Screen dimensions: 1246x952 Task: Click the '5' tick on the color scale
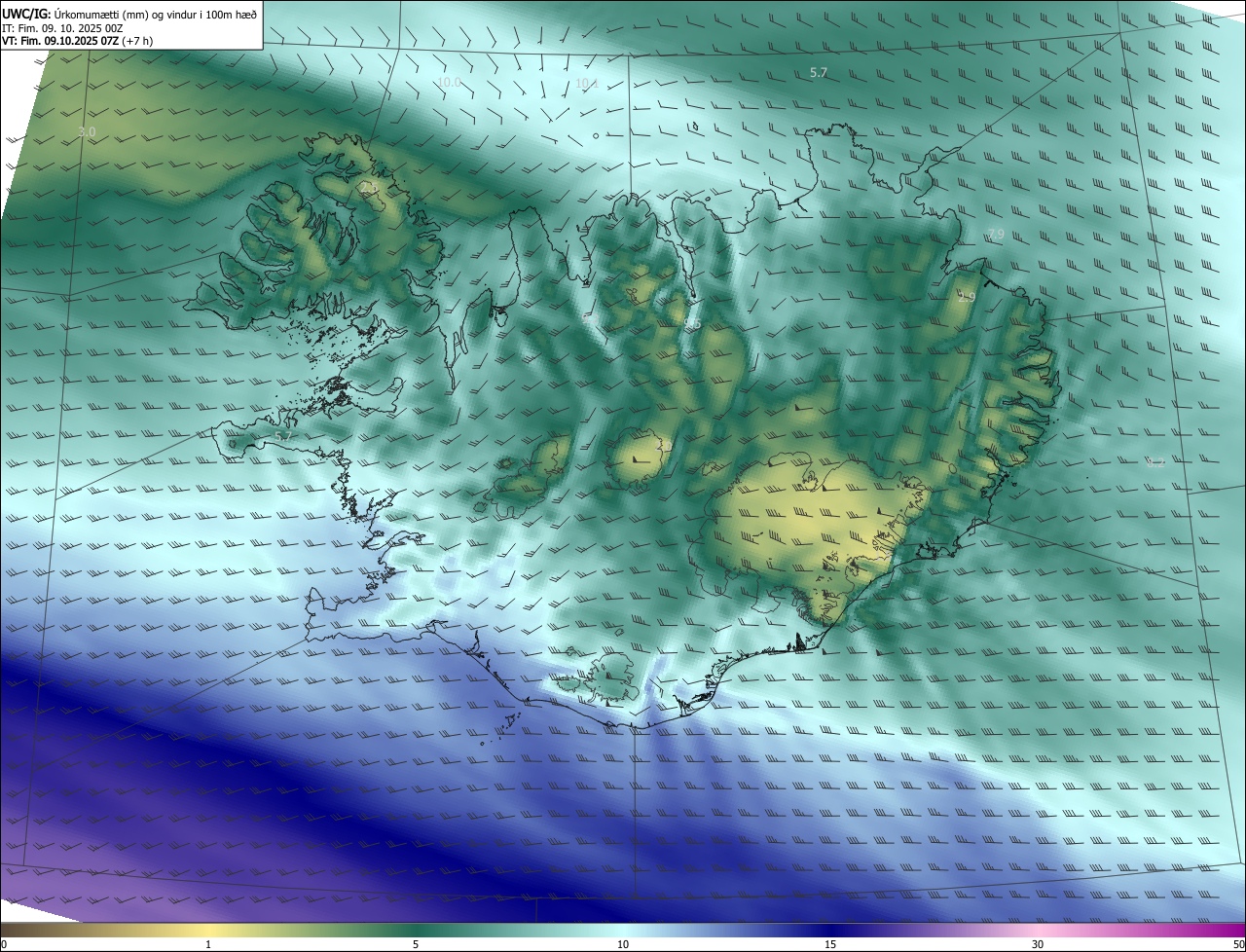(416, 944)
